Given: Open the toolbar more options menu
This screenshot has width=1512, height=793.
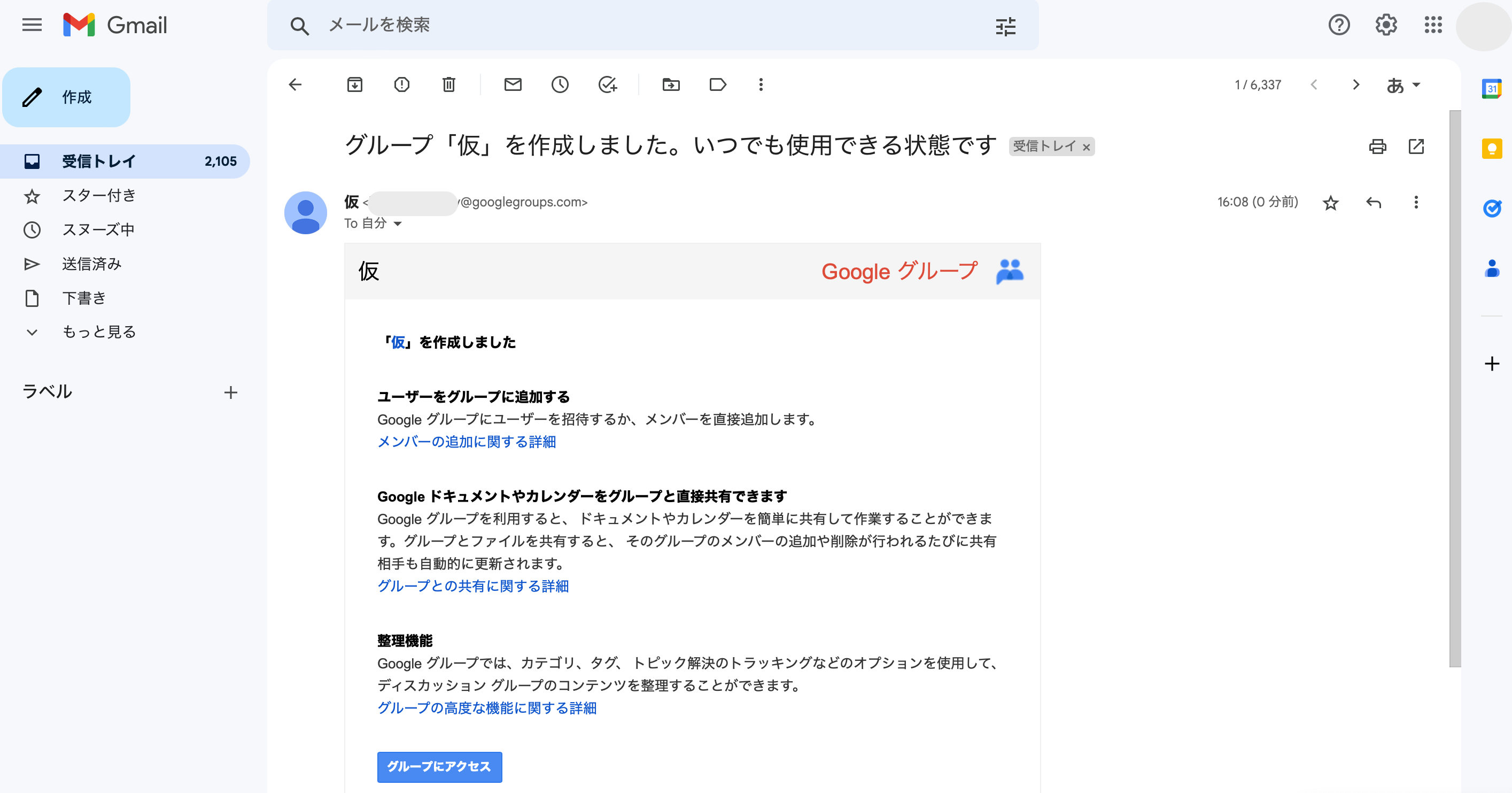Looking at the screenshot, I should pos(761,84).
